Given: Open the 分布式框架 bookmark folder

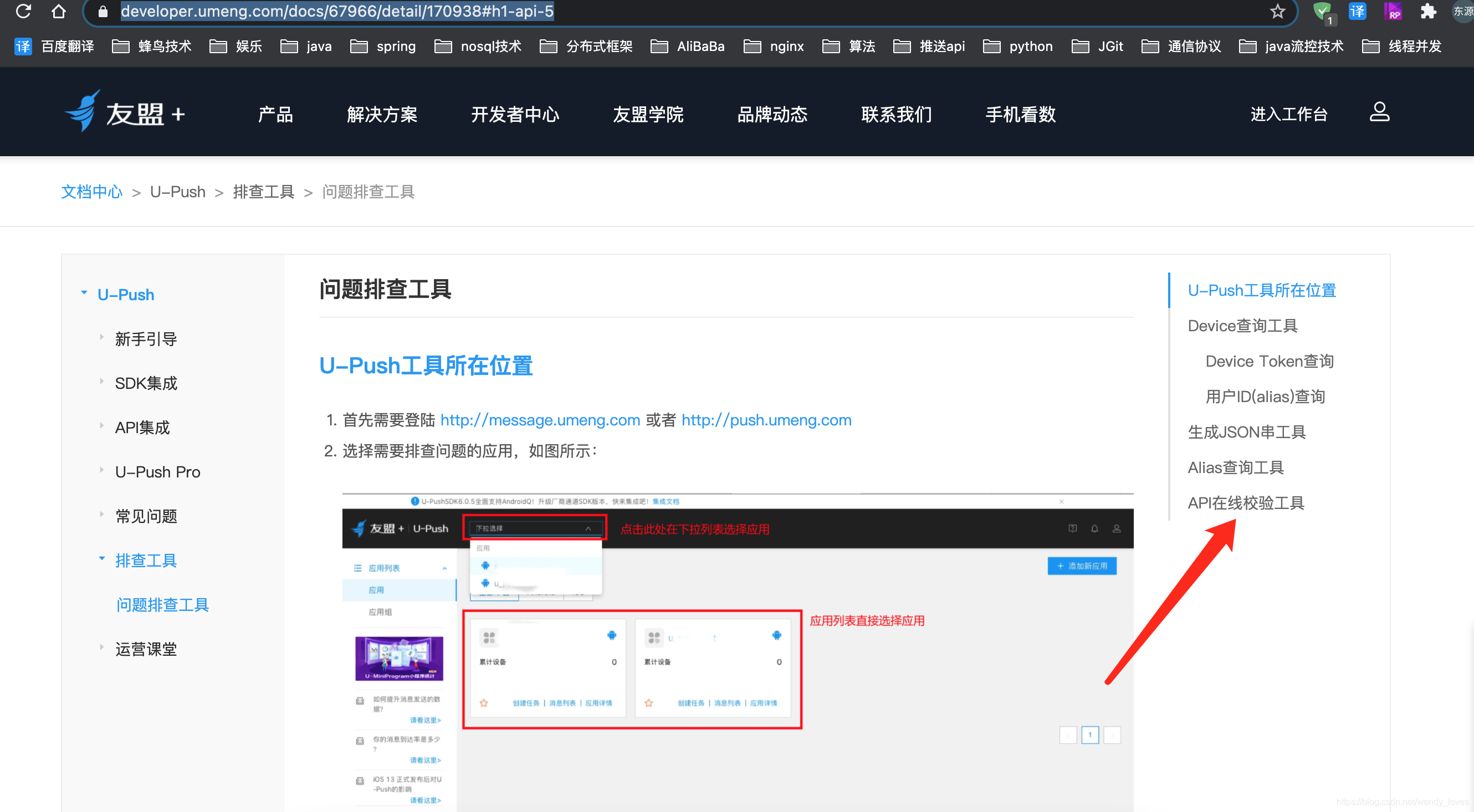Looking at the screenshot, I should click(586, 47).
